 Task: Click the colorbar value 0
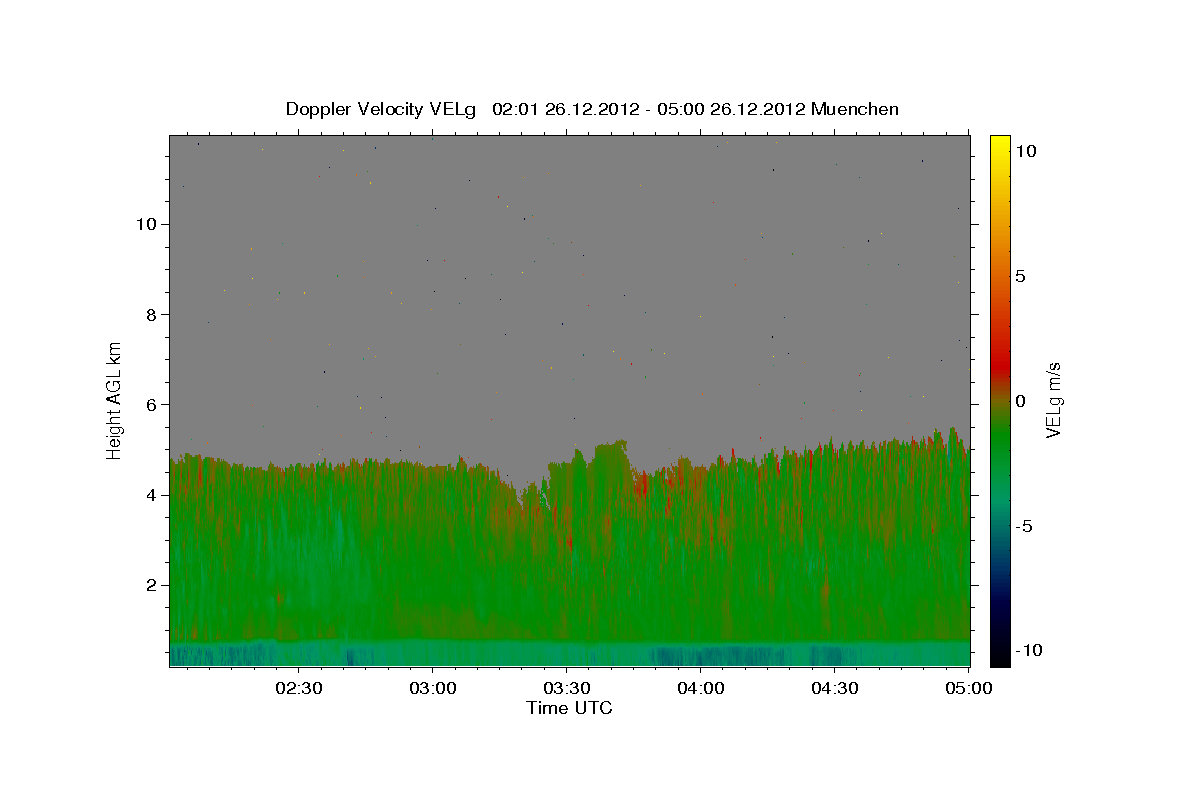1020,401
